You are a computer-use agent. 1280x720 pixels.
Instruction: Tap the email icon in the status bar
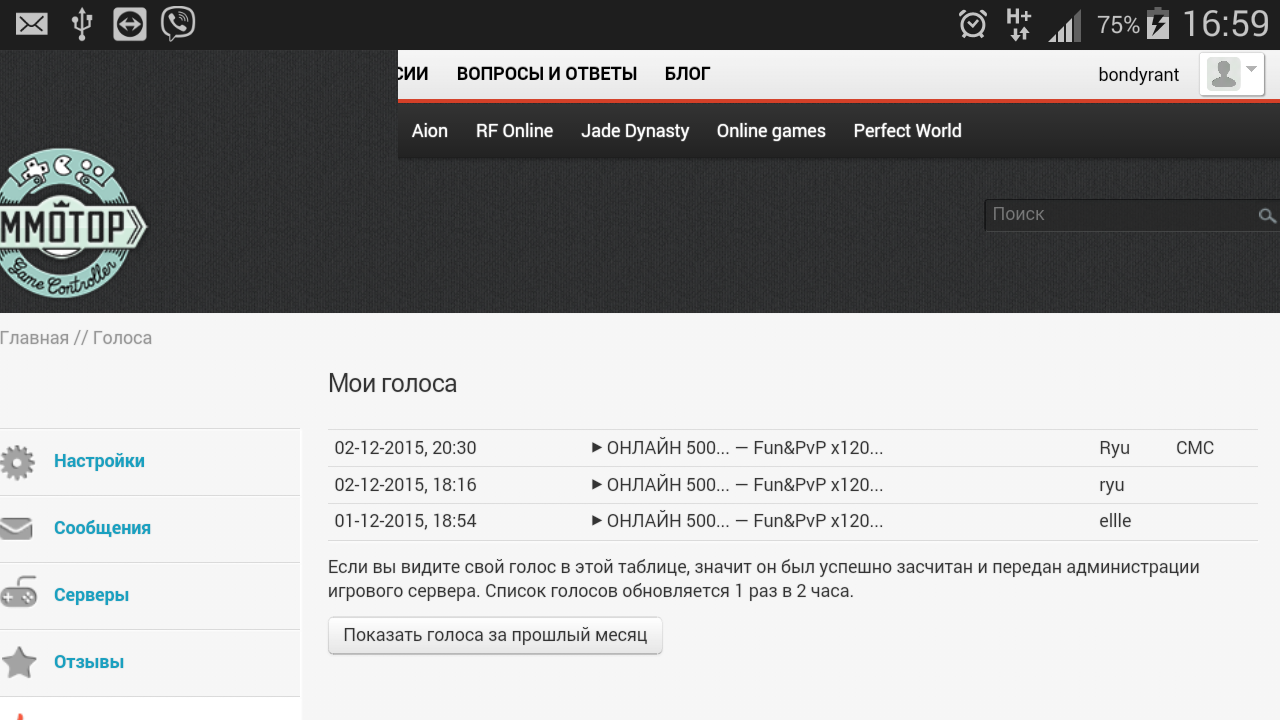pyautogui.click(x=31, y=22)
